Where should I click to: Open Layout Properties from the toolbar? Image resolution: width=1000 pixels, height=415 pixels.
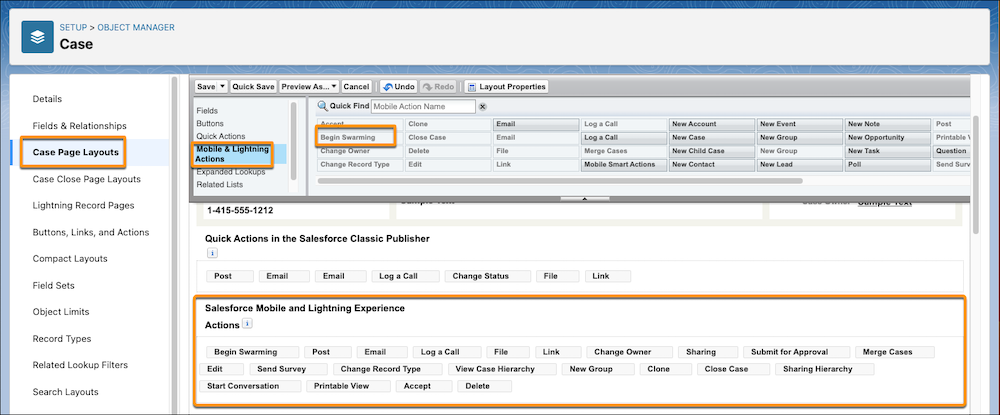click(506, 87)
